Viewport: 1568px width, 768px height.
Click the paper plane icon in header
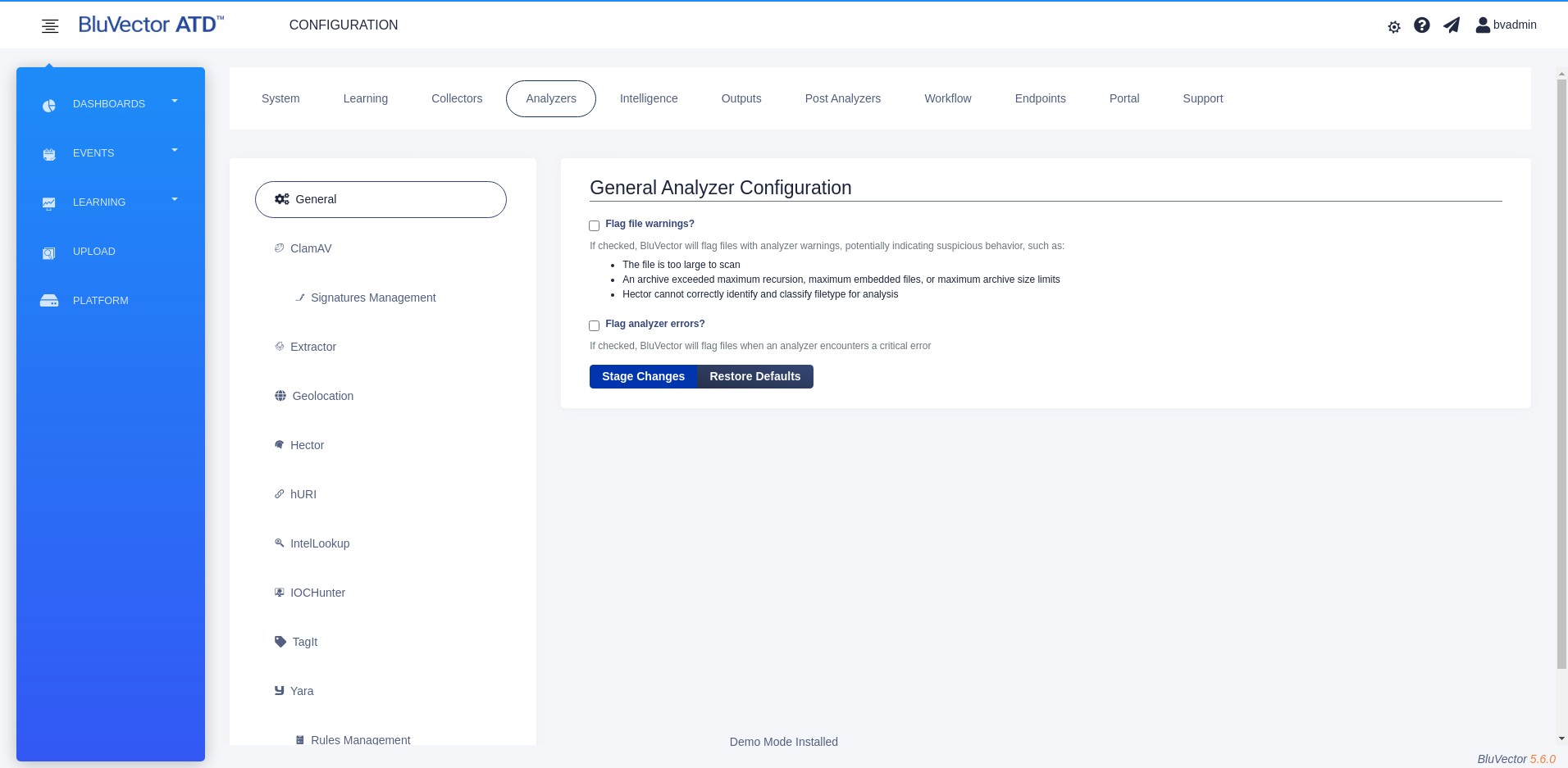[x=1452, y=25]
